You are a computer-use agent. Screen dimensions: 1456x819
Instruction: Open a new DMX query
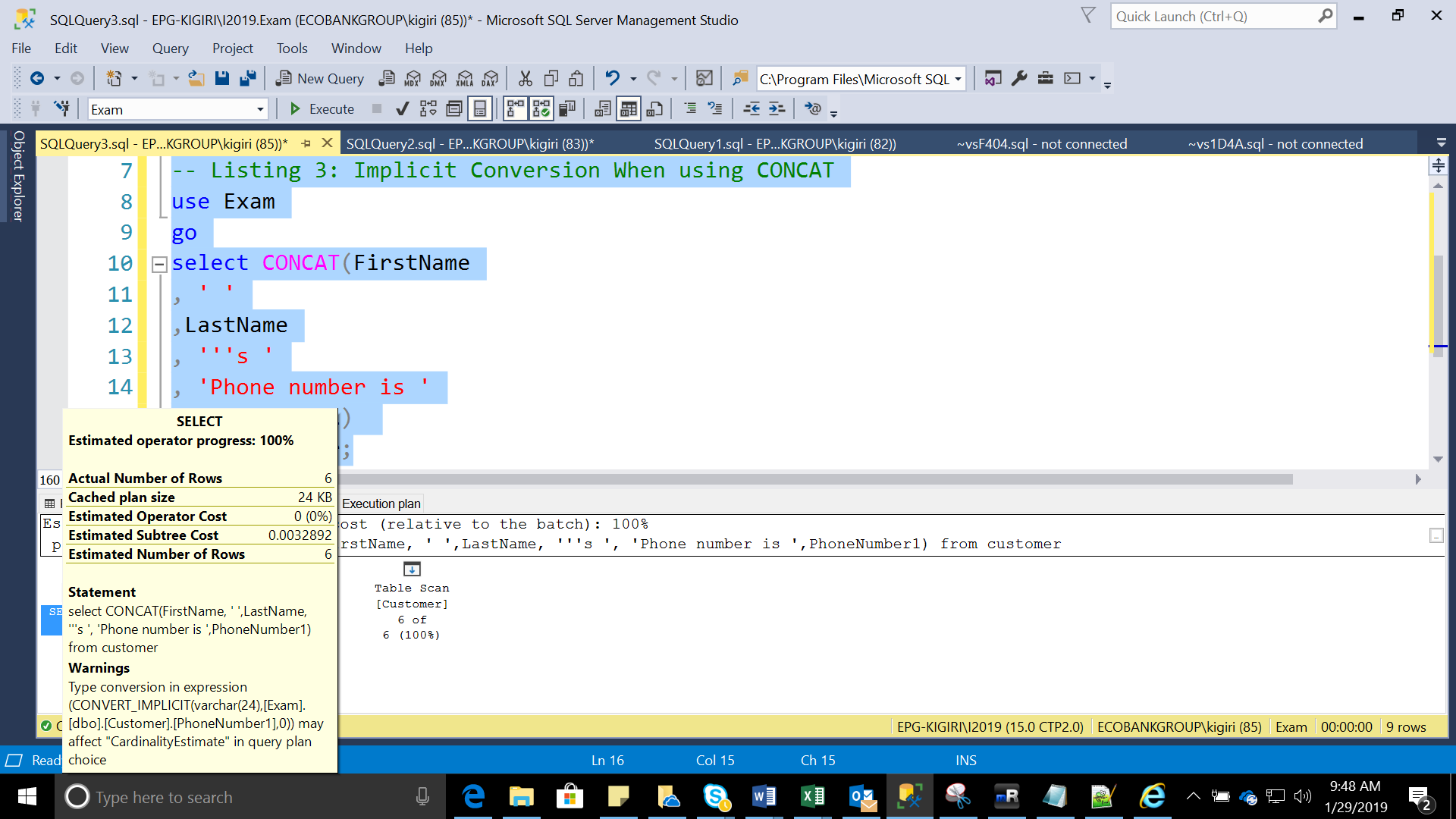(x=438, y=78)
